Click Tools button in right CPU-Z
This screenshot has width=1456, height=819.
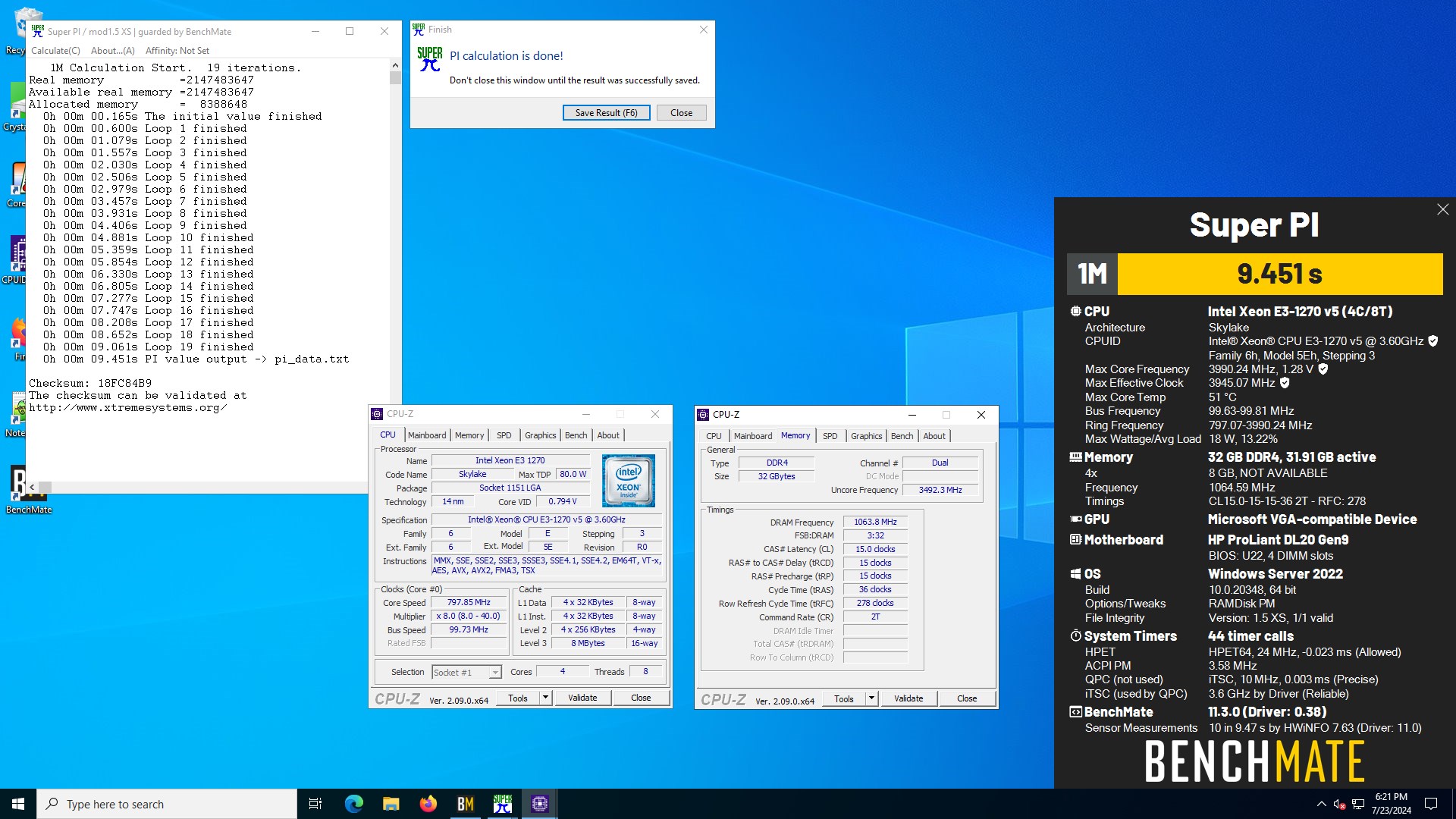click(x=844, y=698)
